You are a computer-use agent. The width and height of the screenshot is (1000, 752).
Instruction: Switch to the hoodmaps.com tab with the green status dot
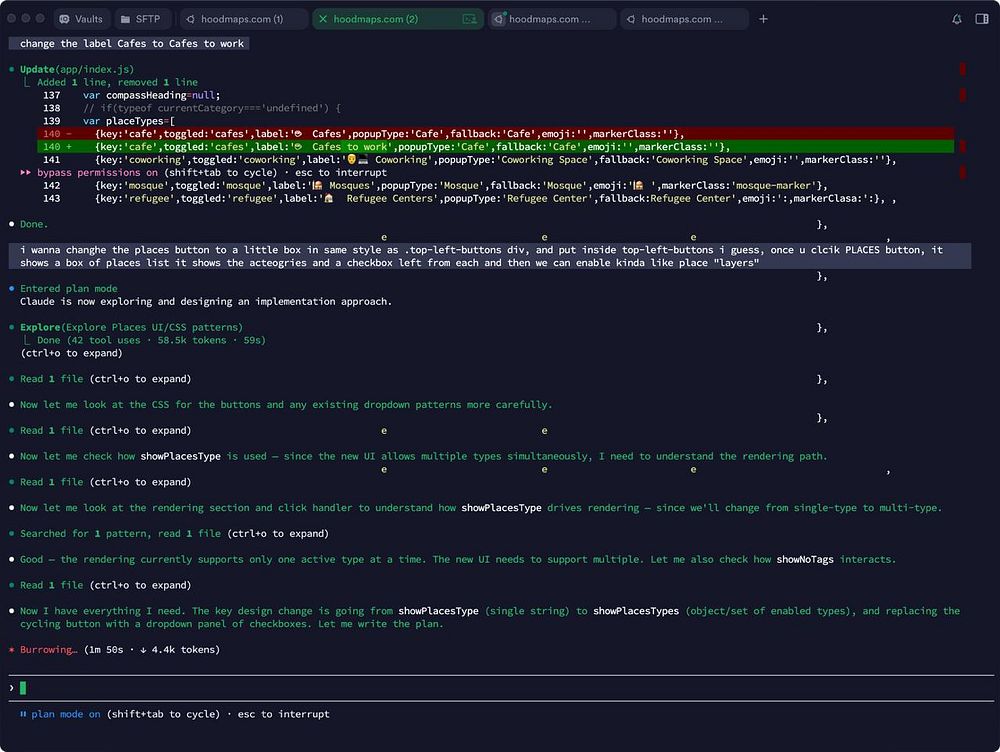click(x=550, y=19)
